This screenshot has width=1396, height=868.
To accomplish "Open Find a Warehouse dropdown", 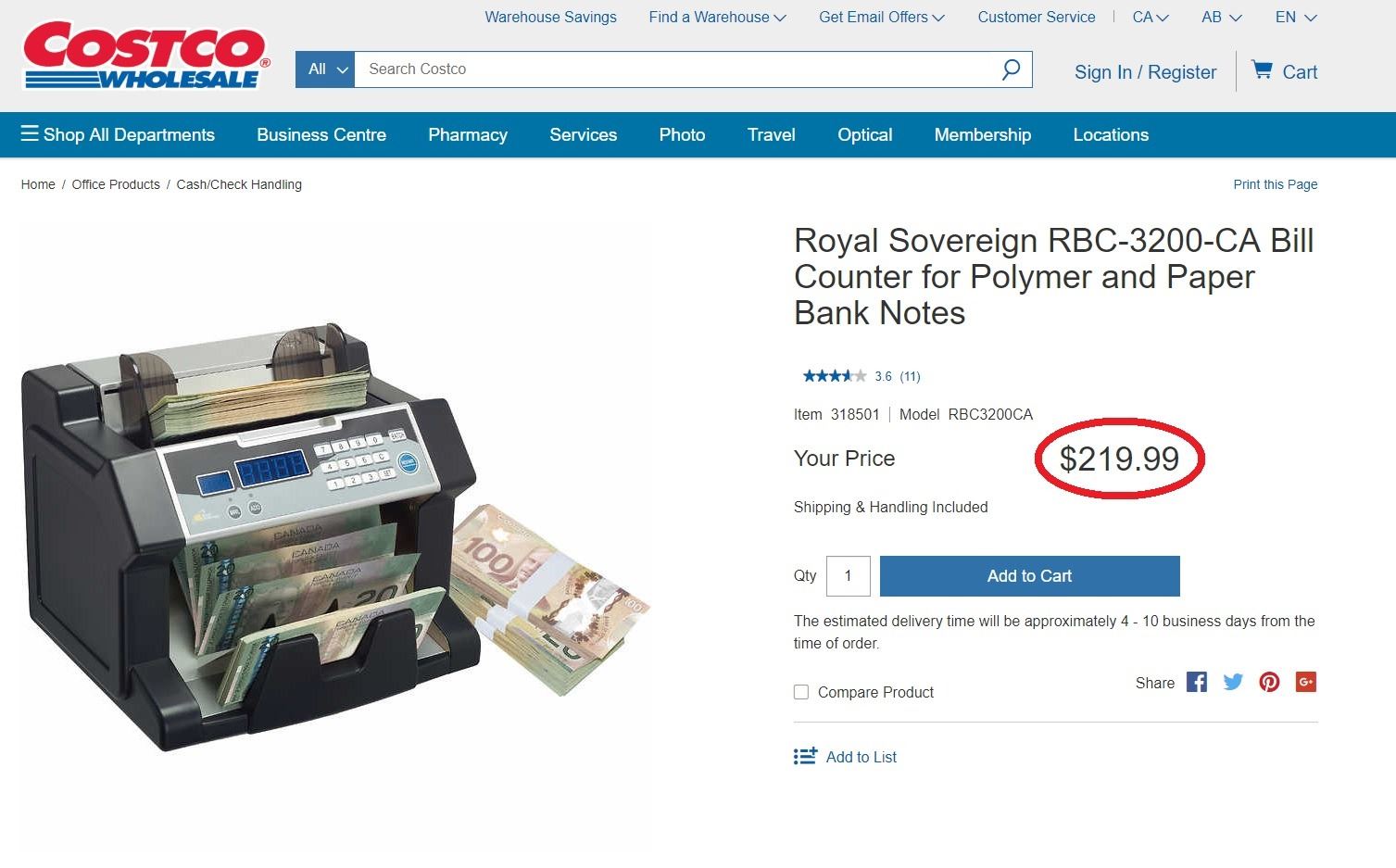I will 717,17.
